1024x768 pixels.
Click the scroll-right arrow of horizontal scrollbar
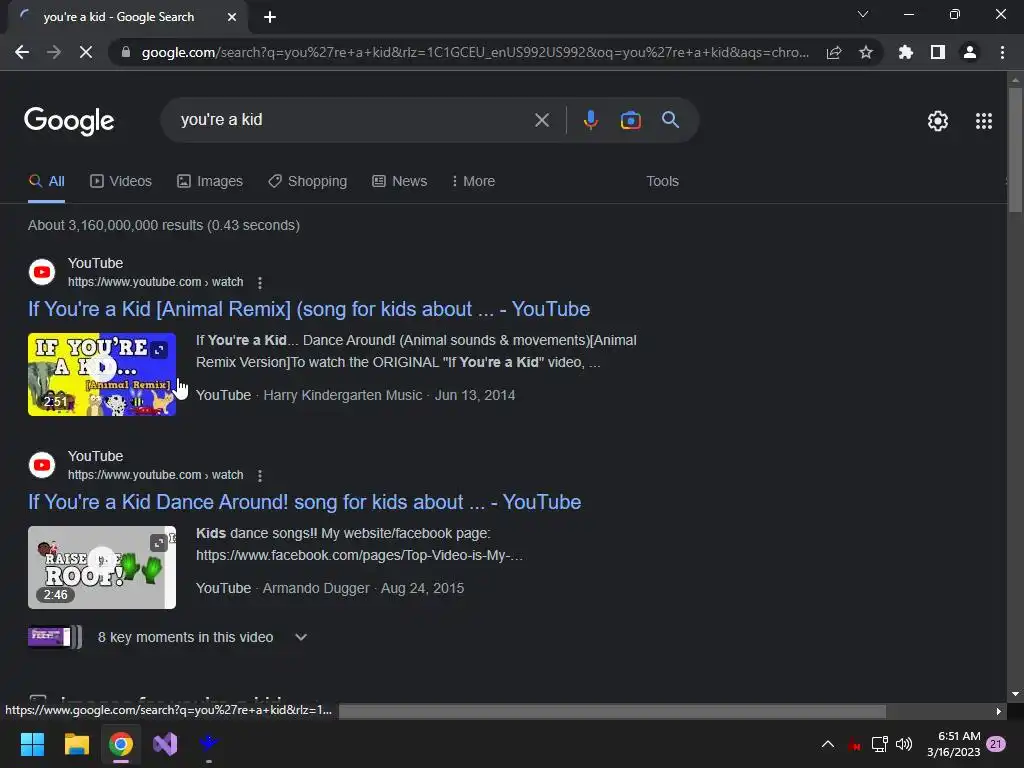[999, 711]
